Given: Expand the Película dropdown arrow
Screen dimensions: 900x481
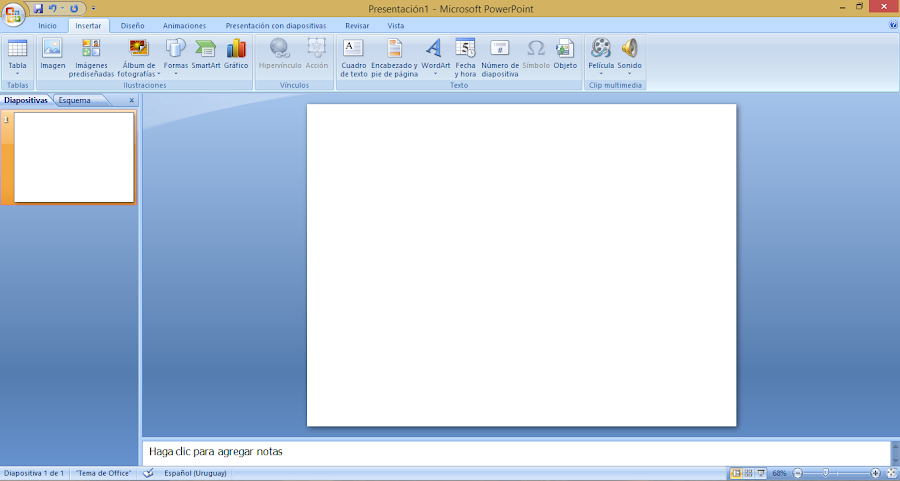Looking at the screenshot, I should tap(601, 73).
